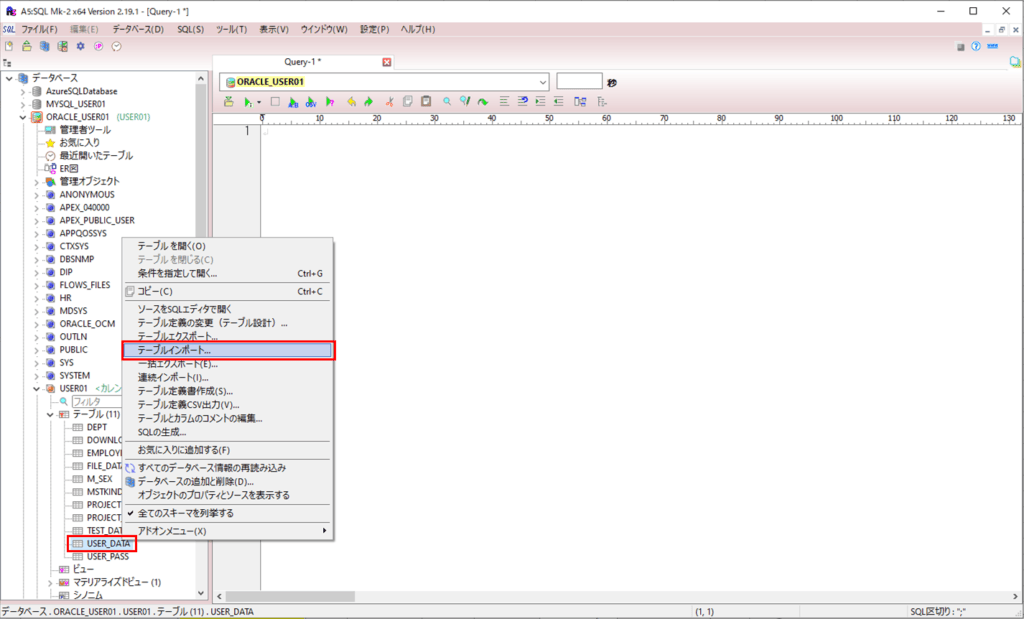Open settings via the gear icon
This screenshot has width=1024, height=619.
click(x=81, y=46)
